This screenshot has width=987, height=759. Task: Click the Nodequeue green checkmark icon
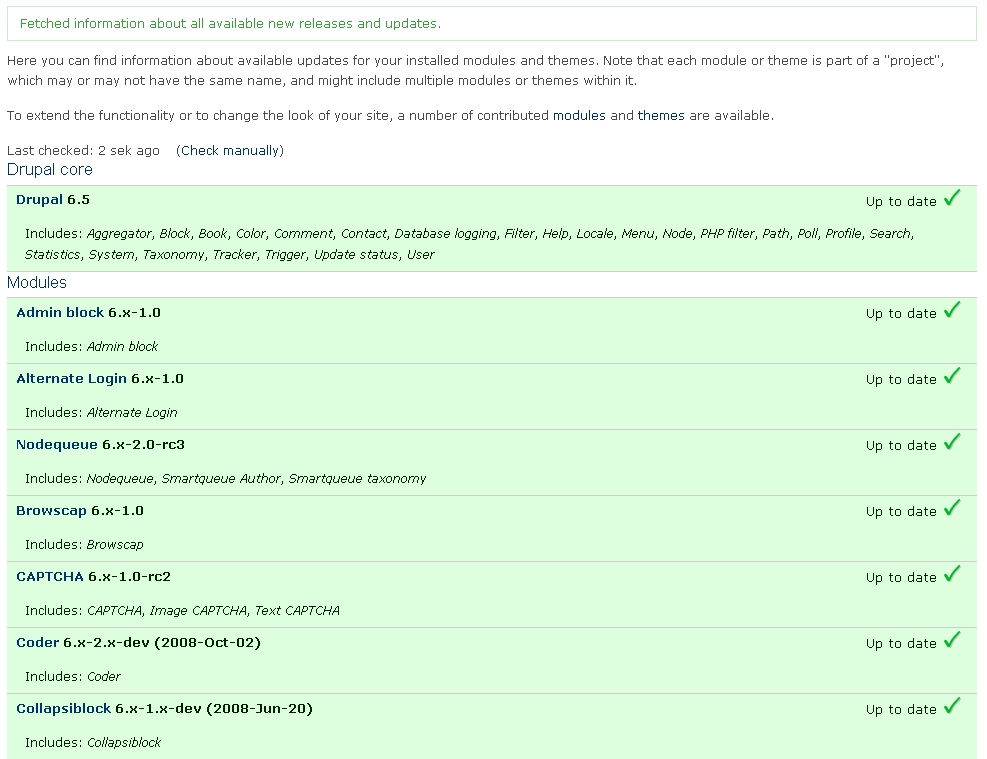[952, 442]
